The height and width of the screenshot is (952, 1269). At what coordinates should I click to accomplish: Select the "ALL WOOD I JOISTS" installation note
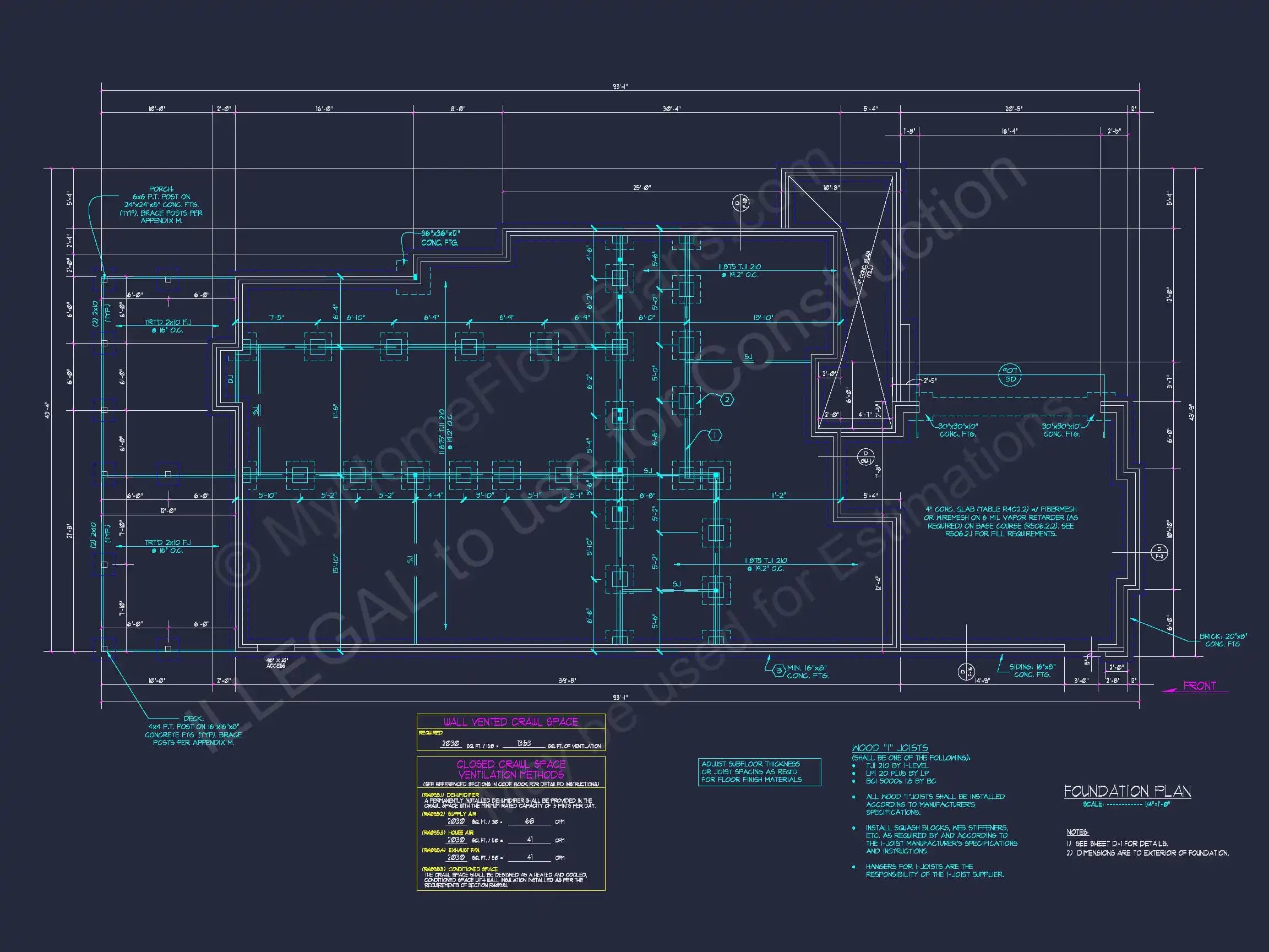[x=935, y=804]
